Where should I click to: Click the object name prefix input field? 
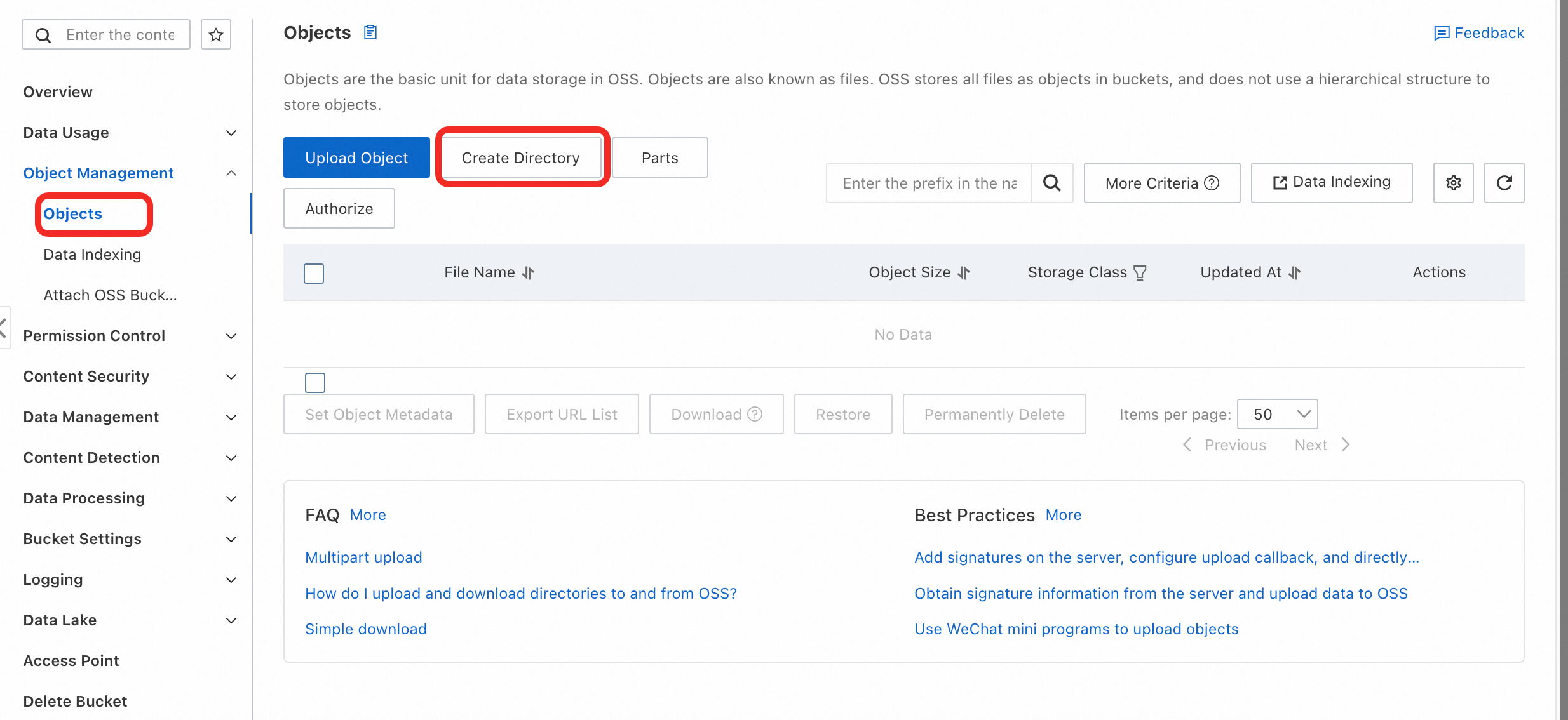929,183
